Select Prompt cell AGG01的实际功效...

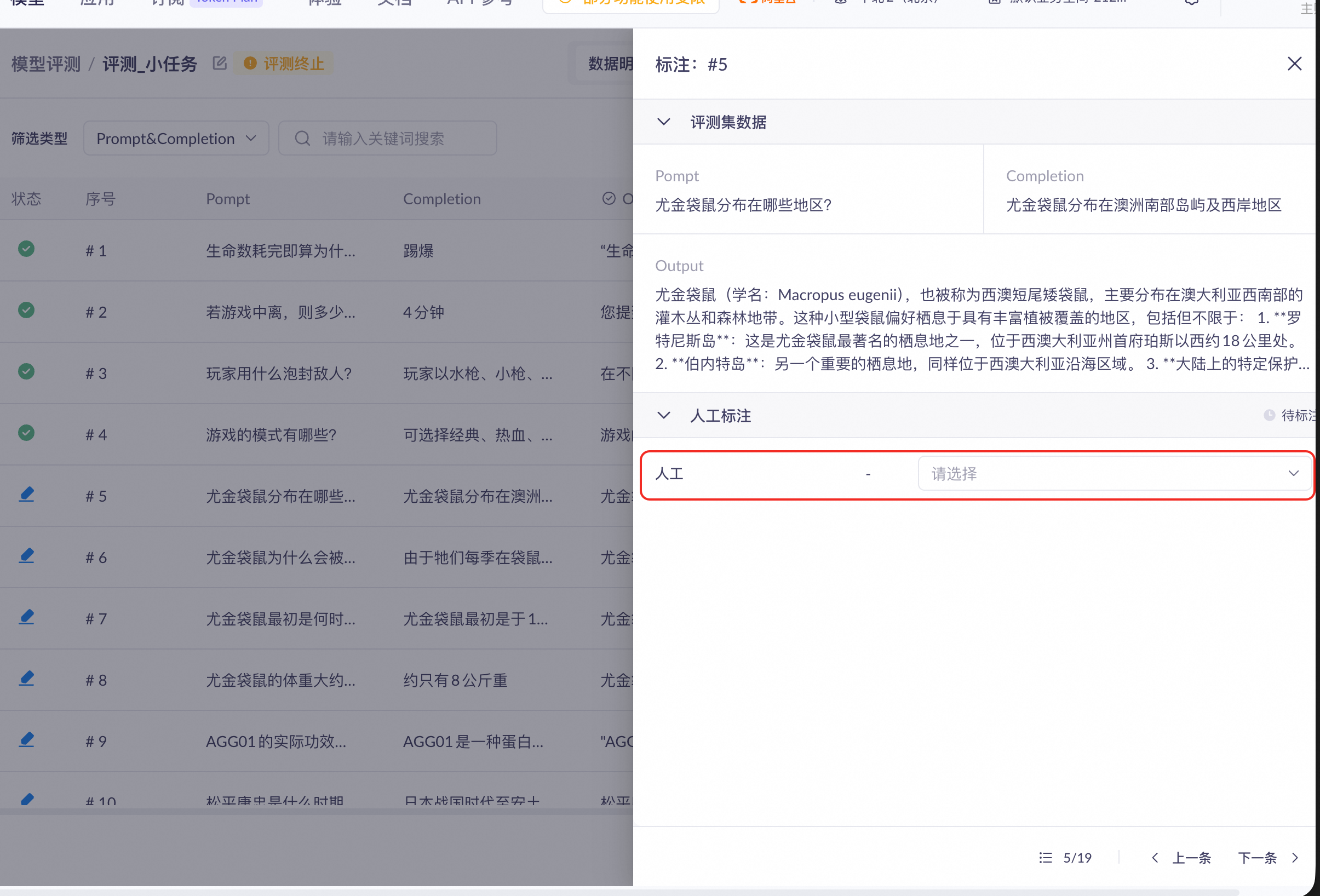(276, 741)
